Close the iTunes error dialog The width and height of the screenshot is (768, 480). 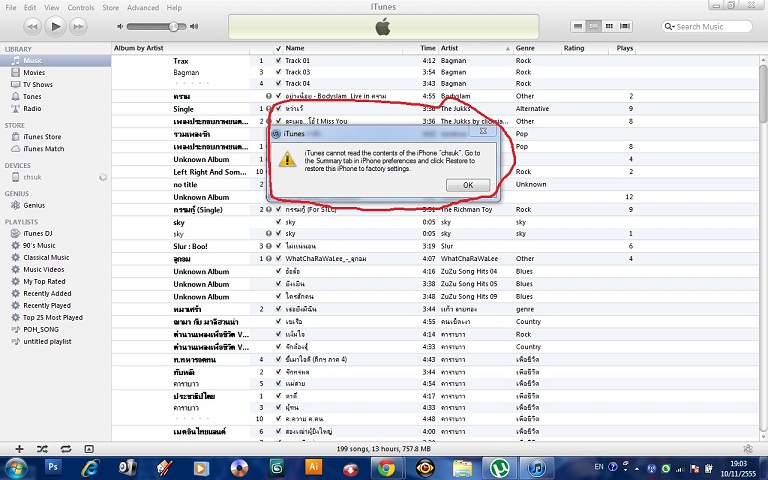pyautogui.click(x=483, y=131)
